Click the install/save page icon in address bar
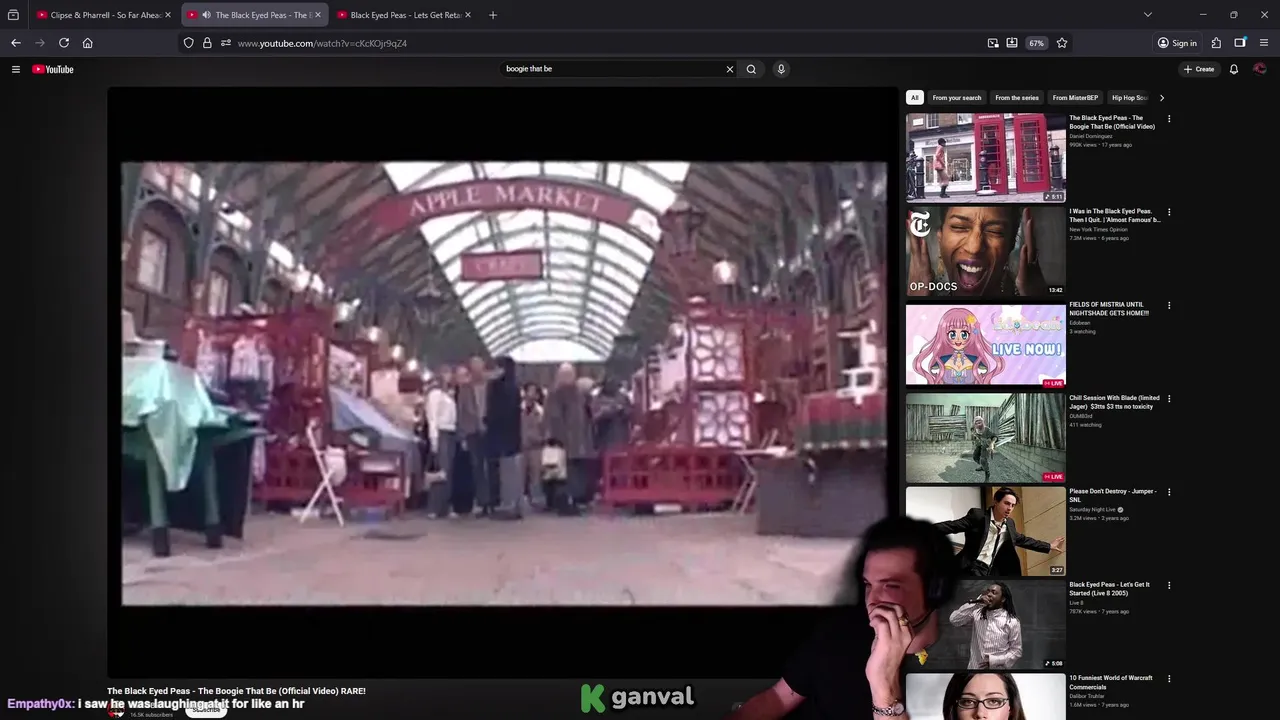1280x720 pixels. click(1012, 43)
